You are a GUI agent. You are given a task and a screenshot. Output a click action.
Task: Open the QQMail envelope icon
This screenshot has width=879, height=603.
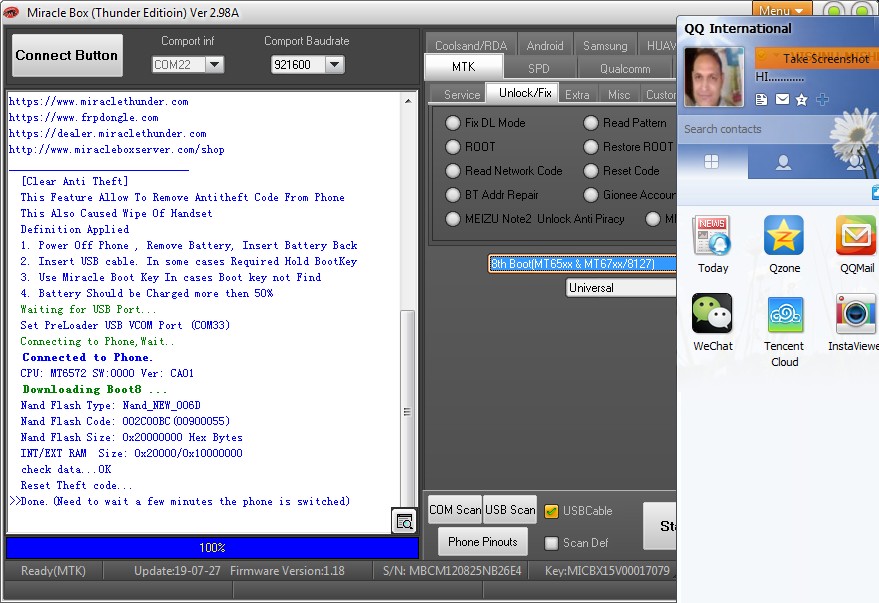click(856, 235)
